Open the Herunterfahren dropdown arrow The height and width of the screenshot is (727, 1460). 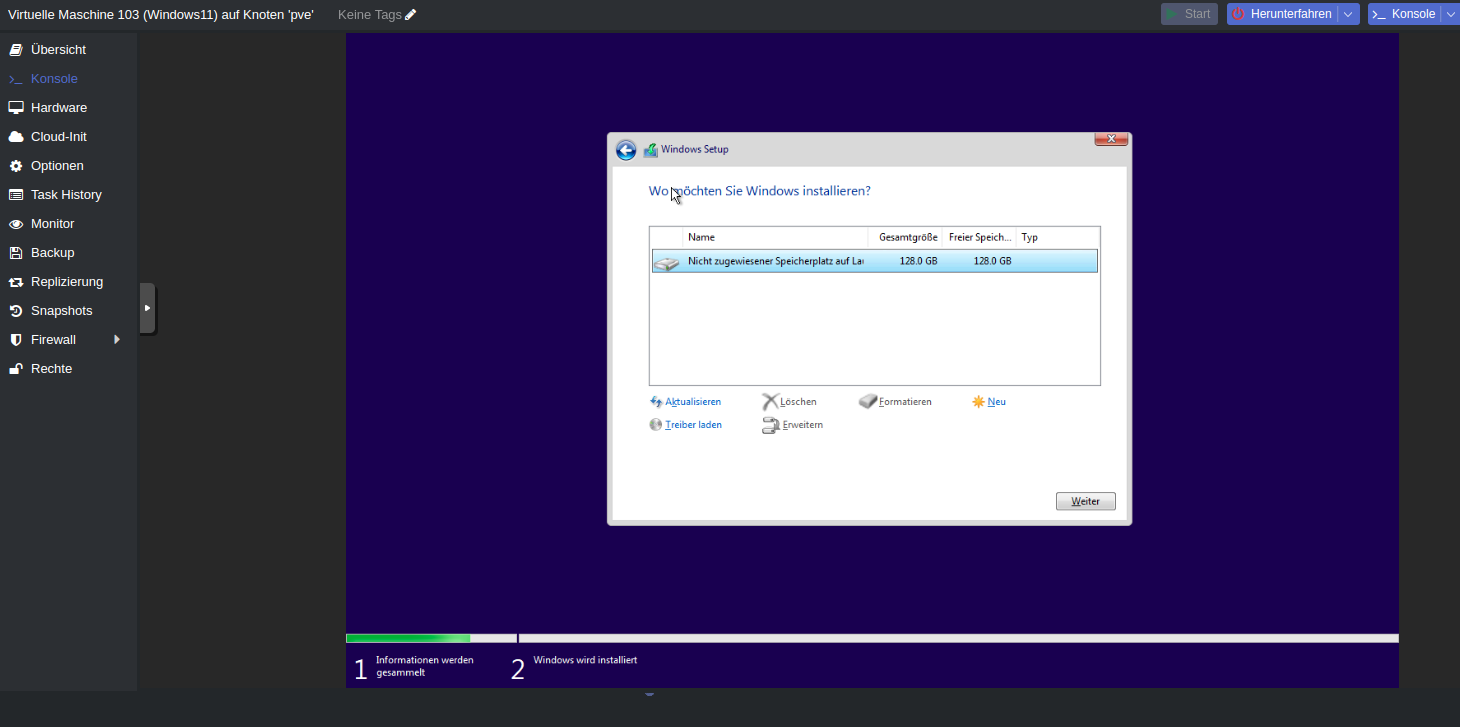pyautogui.click(x=1349, y=14)
